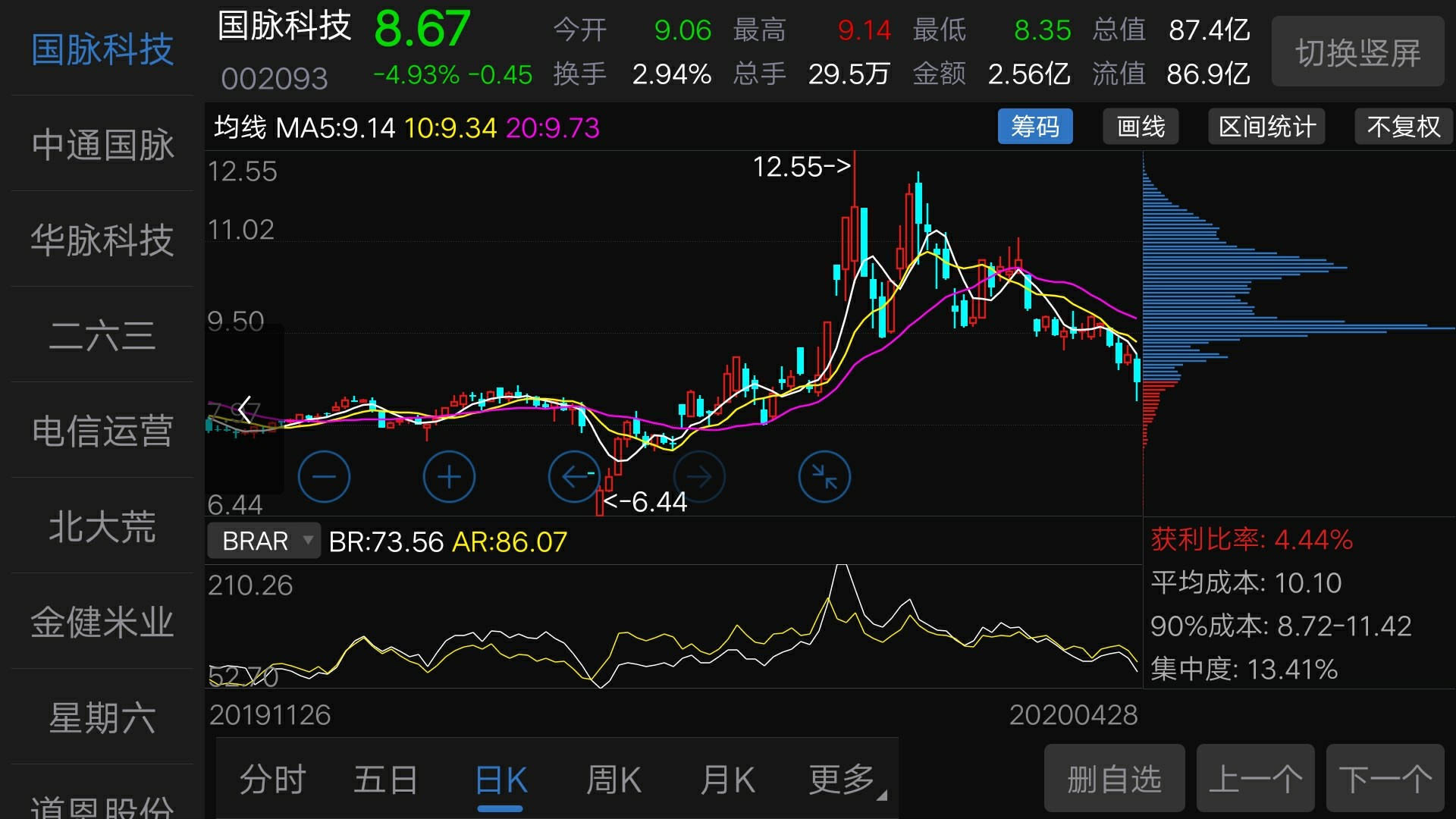Tap the 流值 86.9亿 value
Screen dimensions: 1456x819
tap(1209, 74)
